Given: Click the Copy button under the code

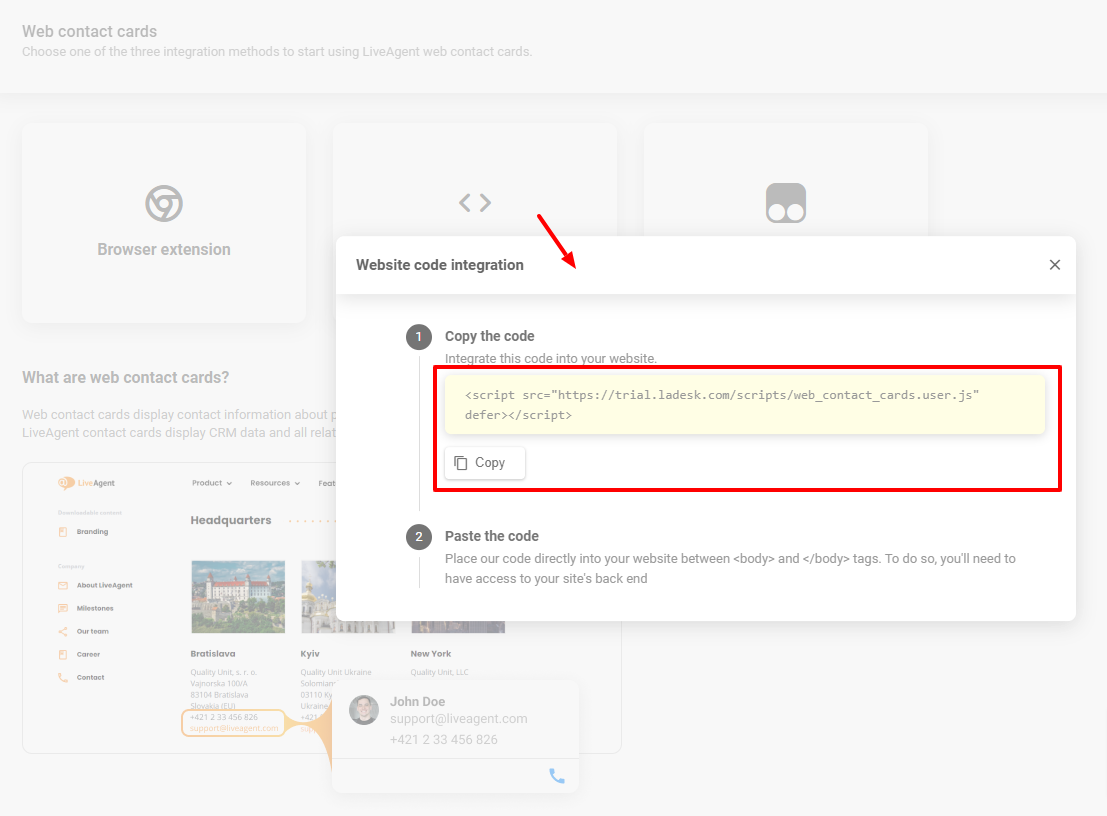Looking at the screenshot, I should [484, 463].
